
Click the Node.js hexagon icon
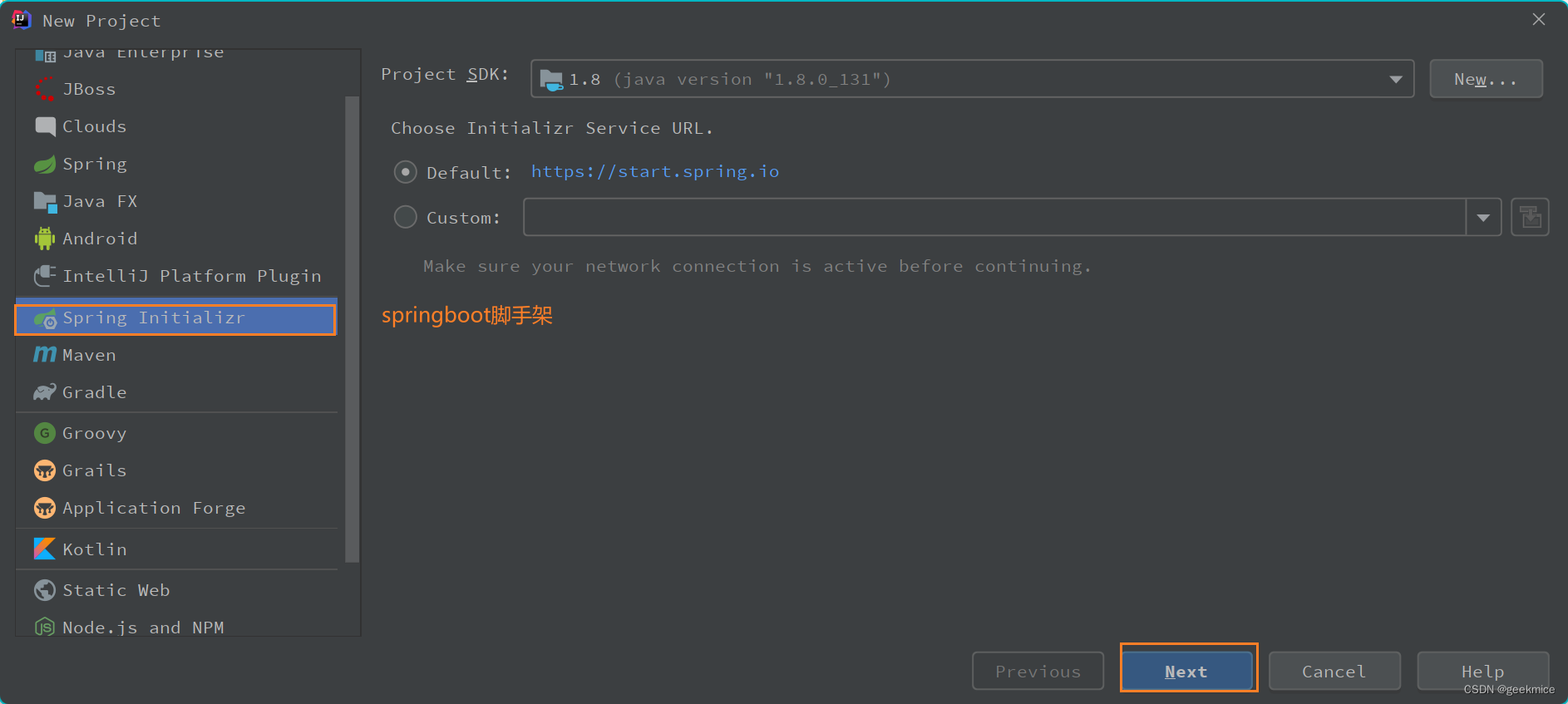tap(45, 627)
